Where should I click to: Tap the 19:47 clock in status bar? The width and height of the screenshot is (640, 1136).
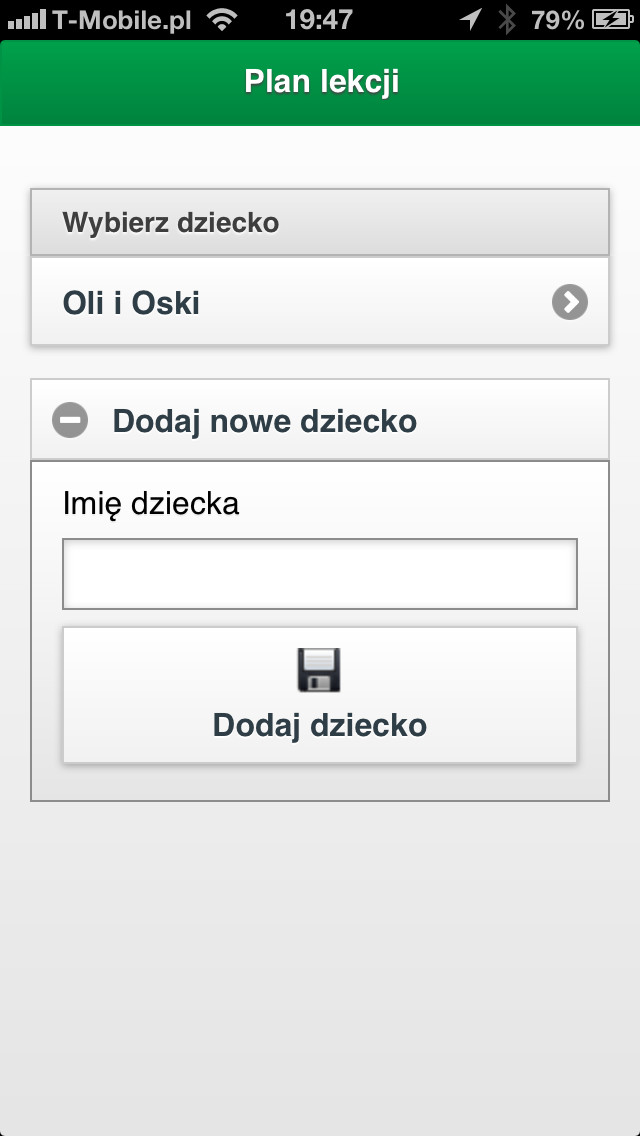[319, 20]
